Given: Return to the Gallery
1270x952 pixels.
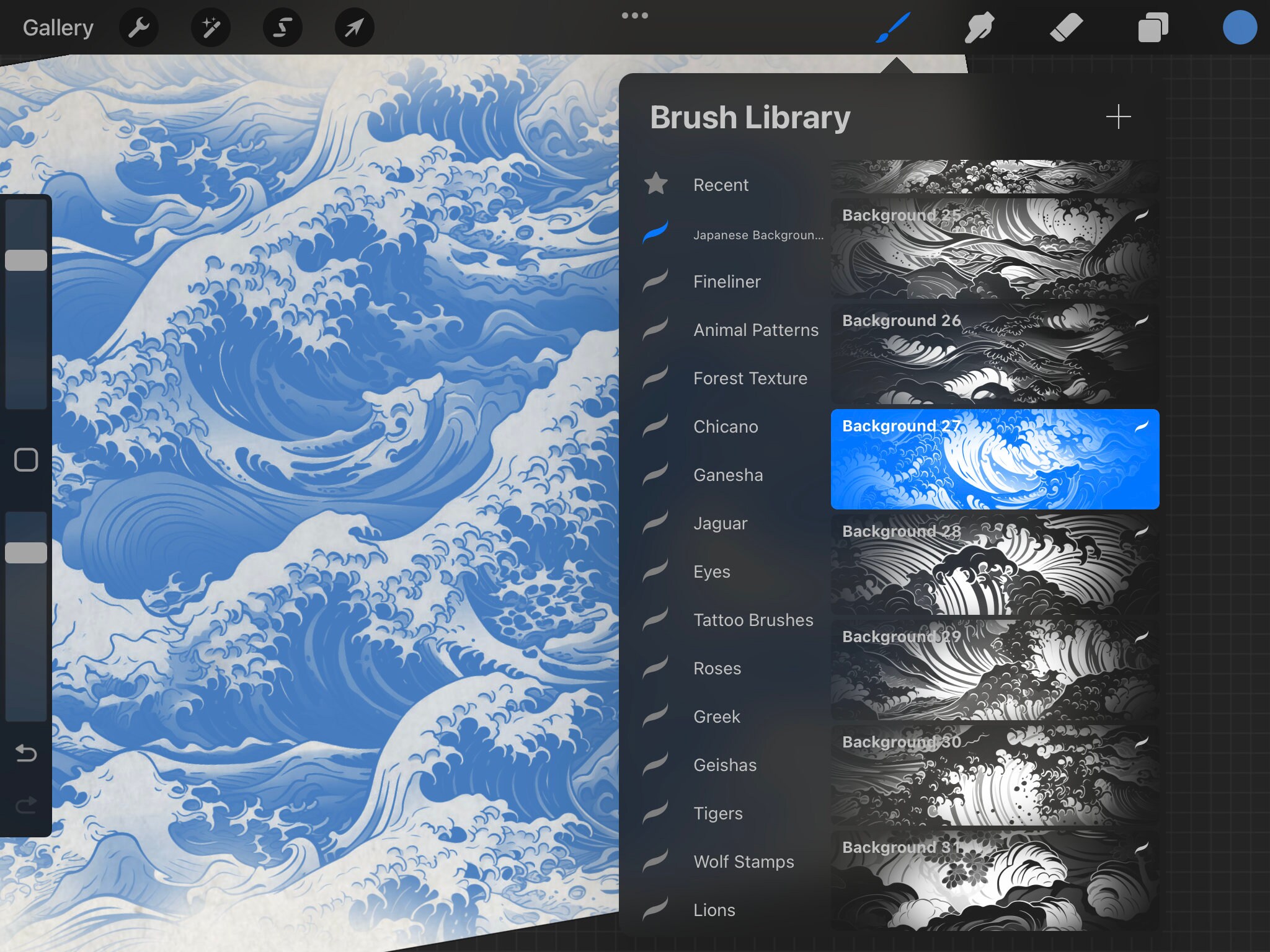Looking at the screenshot, I should [58, 28].
